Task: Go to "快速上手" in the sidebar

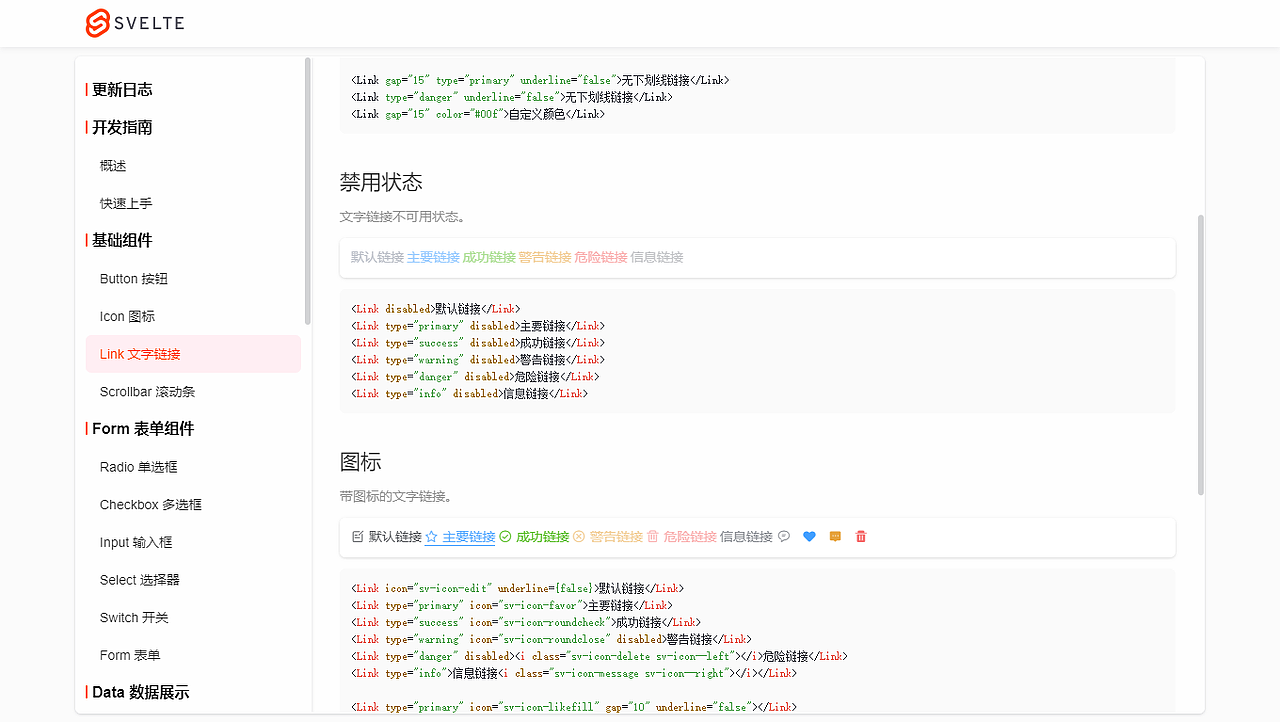Action: pyautogui.click(x=125, y=202)
